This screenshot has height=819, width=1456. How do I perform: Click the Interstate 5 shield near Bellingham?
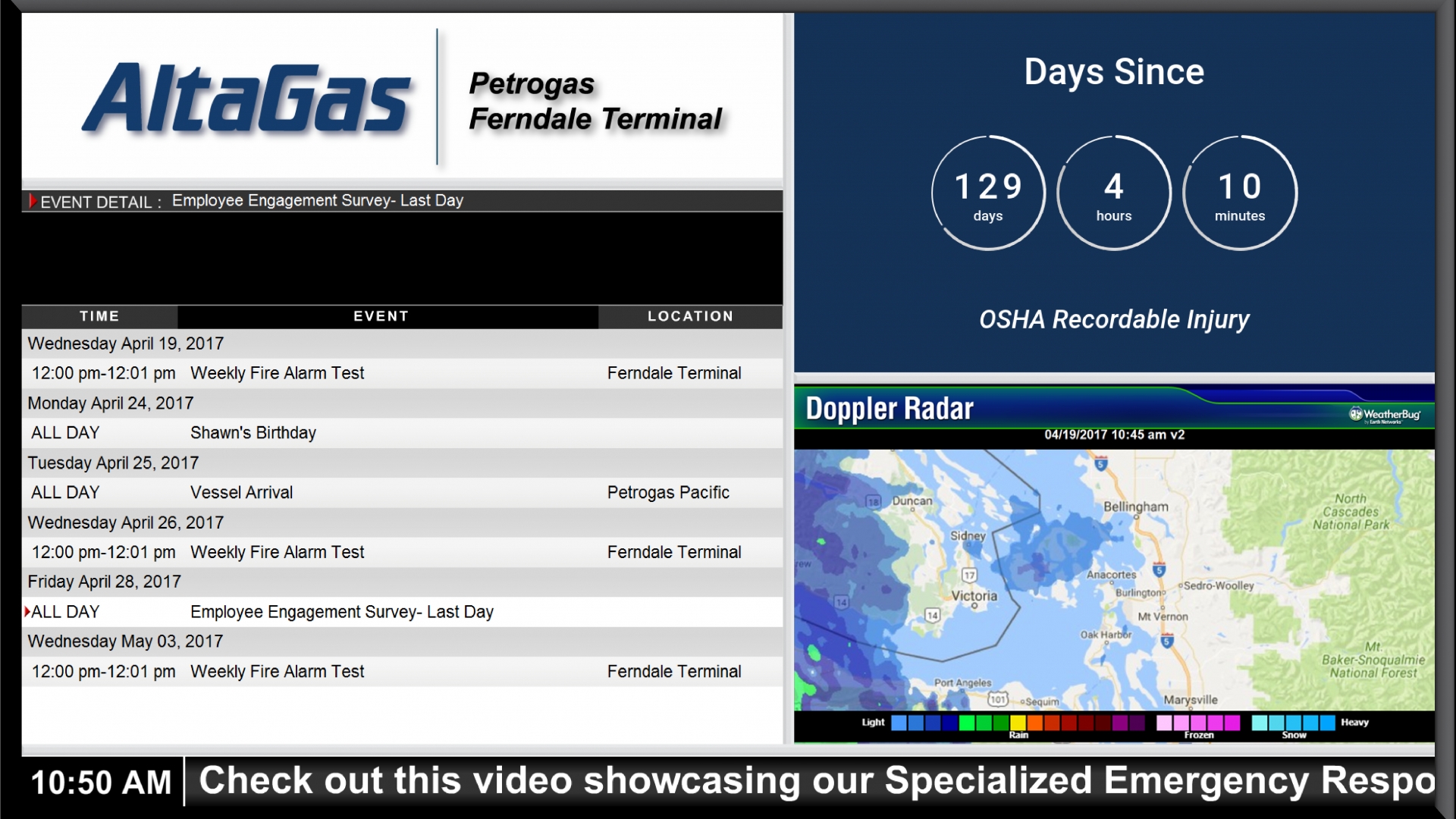coord(1101,463)
